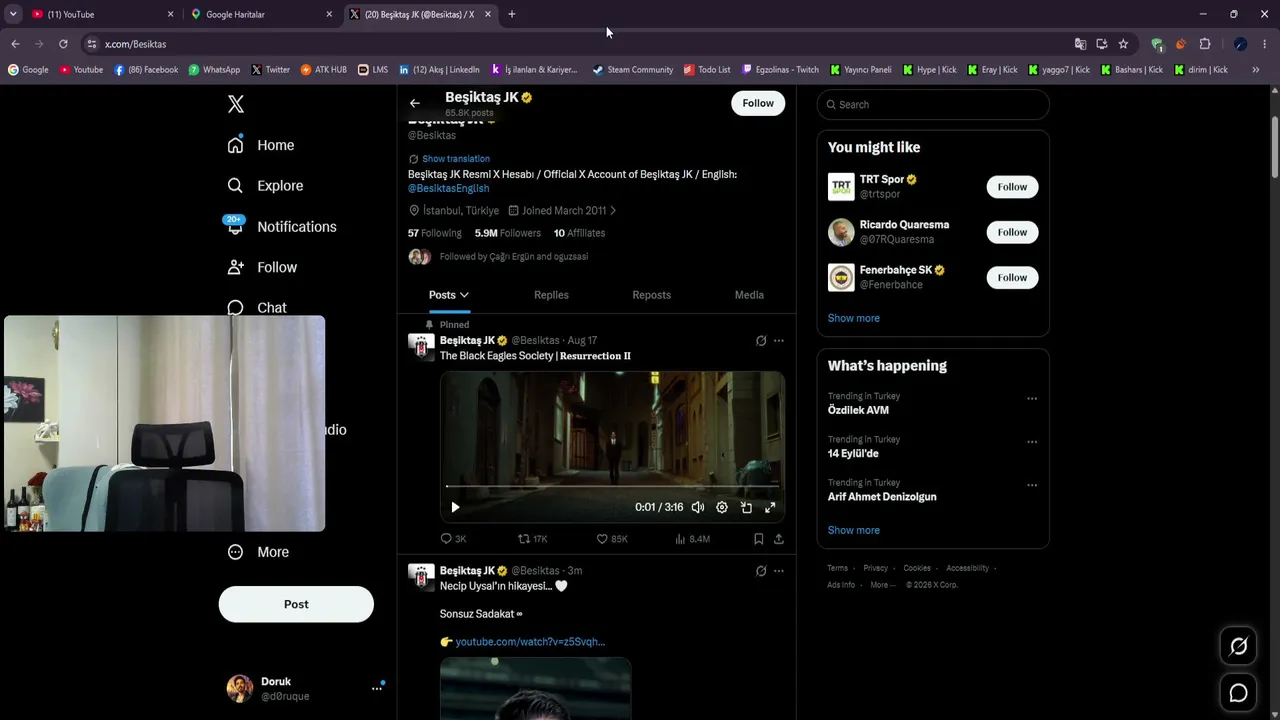Follow Ricardo Quaresma from suggestions
The width and height of the screenshot is (1280, 720).
click(x=1012, y=232)
